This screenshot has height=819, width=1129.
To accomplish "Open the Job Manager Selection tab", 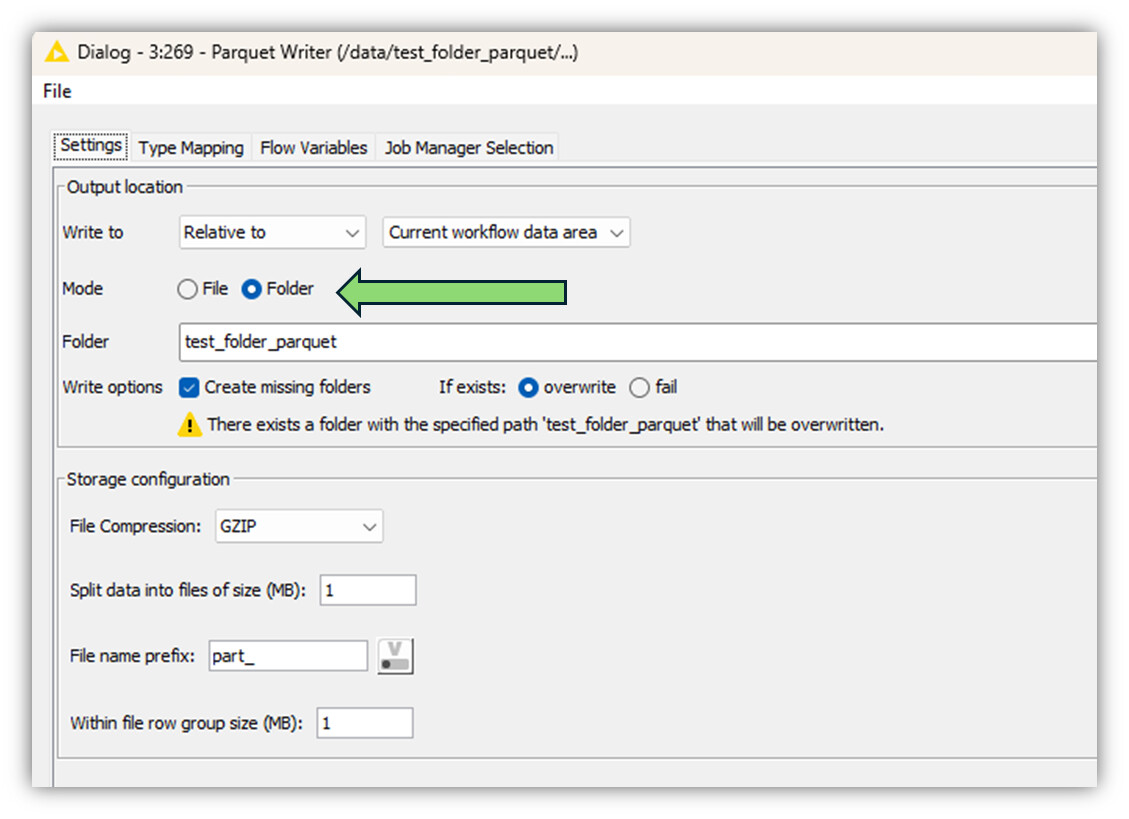I will point(469,148).
